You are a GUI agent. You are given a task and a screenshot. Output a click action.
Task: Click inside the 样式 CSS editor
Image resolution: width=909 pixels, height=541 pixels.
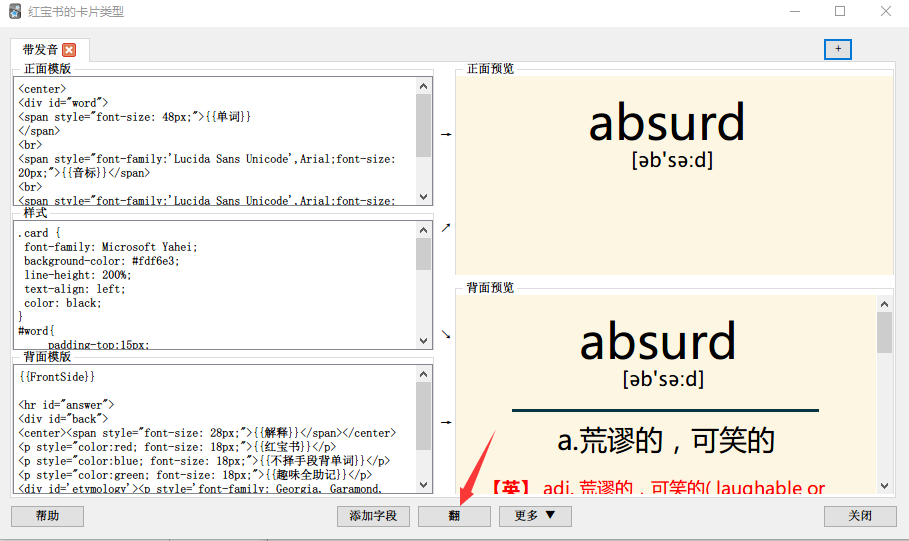pyautogui.click(x=215, y=285)
